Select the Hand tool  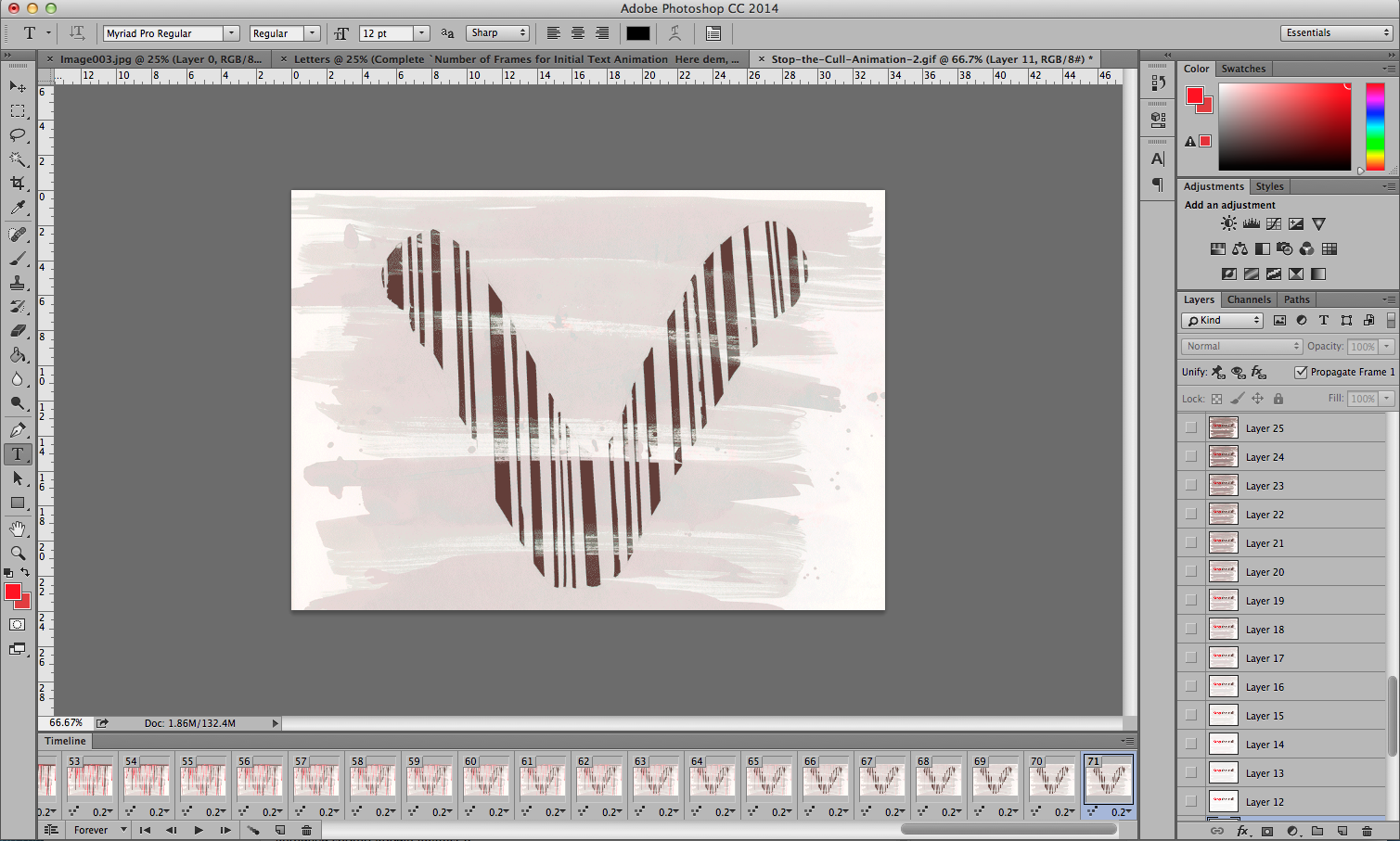click(x=18, y=529)
